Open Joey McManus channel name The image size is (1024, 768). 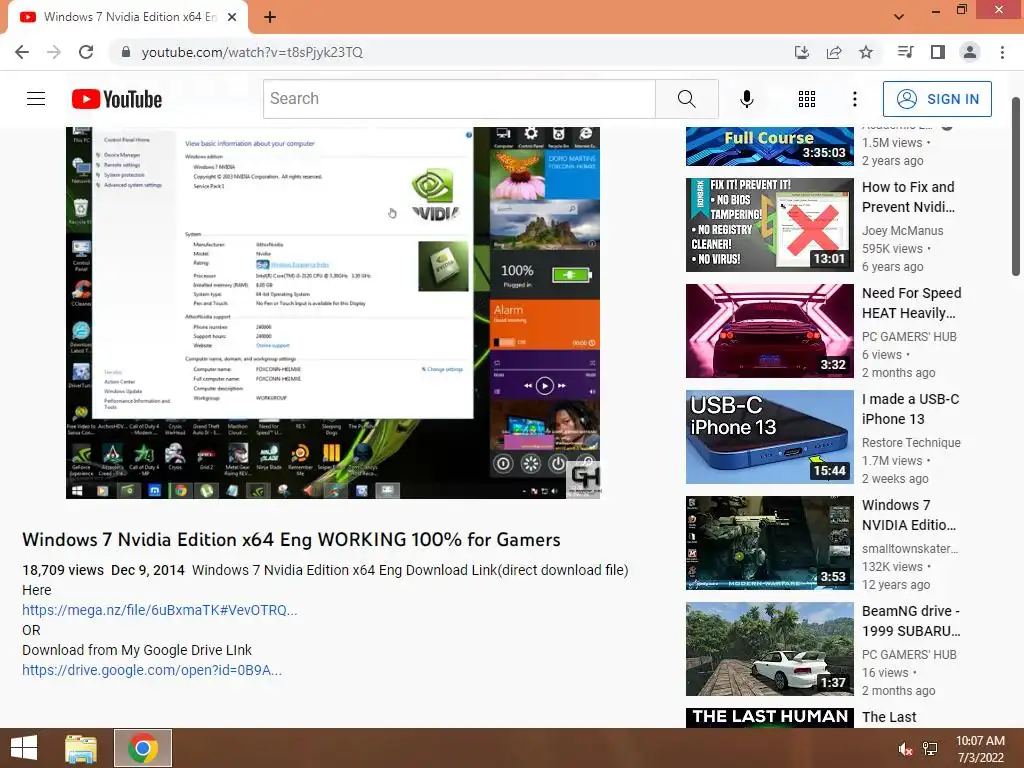[x=903, y=231]
